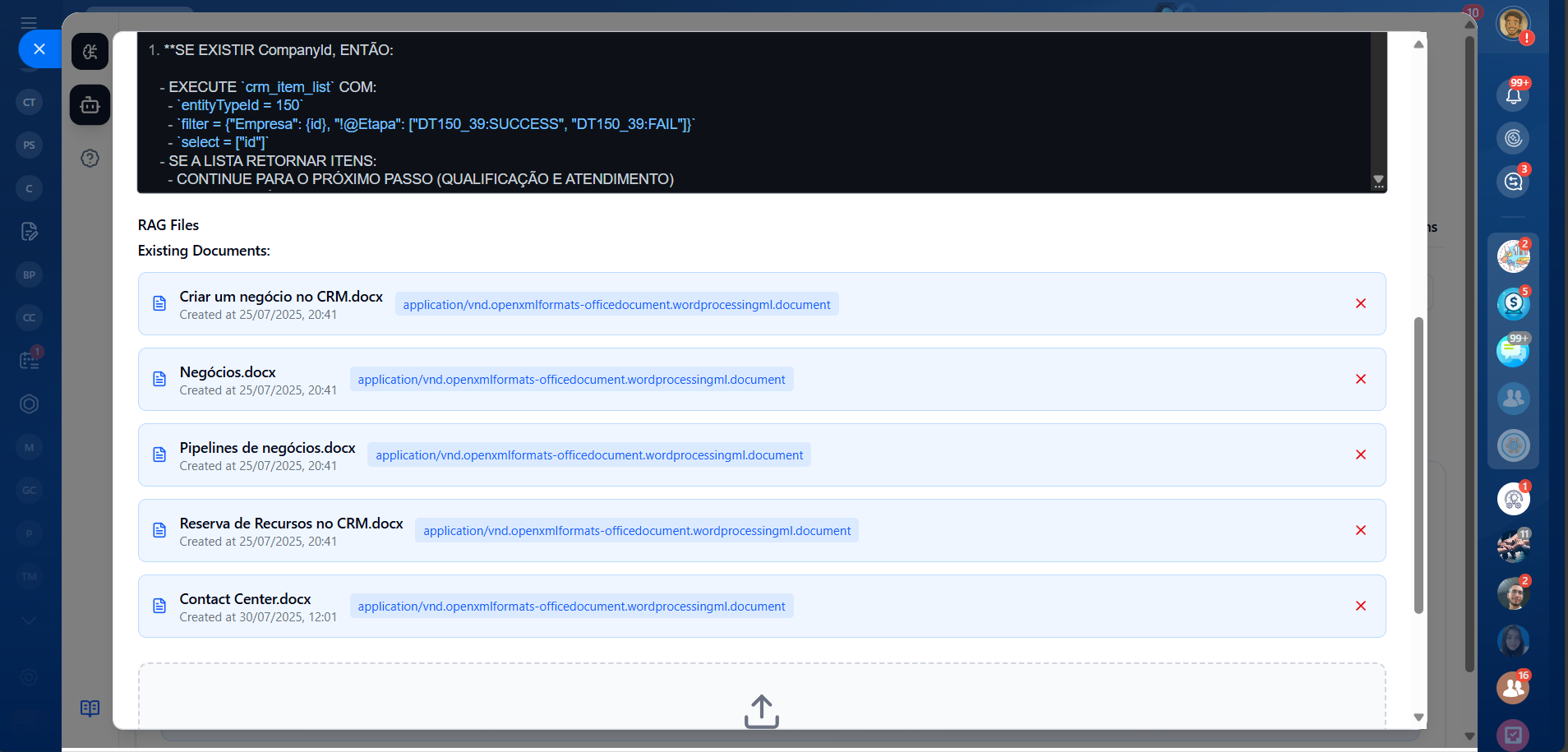
Task: Remove Pipelines de negócios.docx from RAG files
Action: 1360,454
